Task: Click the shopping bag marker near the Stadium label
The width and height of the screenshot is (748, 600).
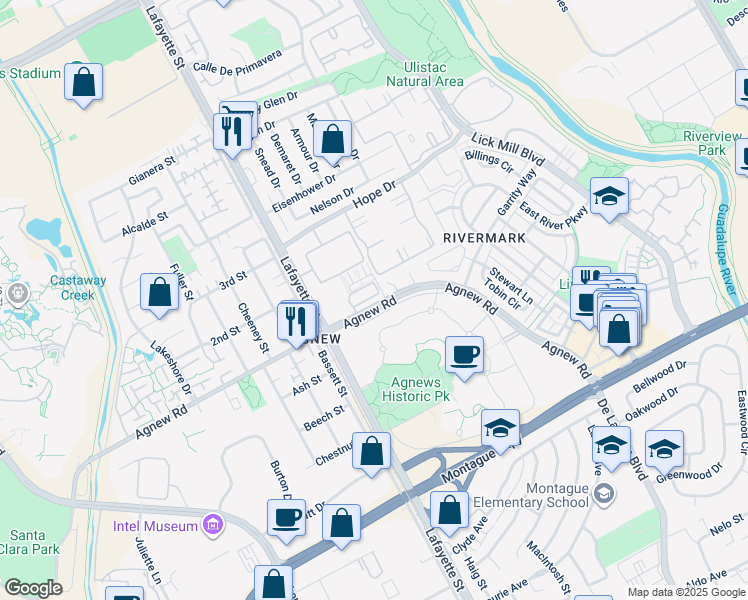Action: [84, 81]
